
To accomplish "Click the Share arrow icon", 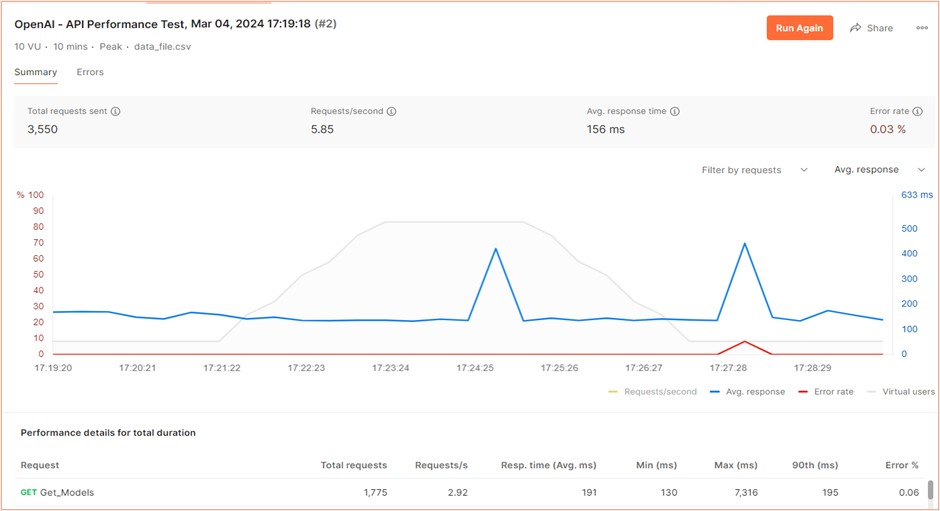I will click(x=855, y=28).
